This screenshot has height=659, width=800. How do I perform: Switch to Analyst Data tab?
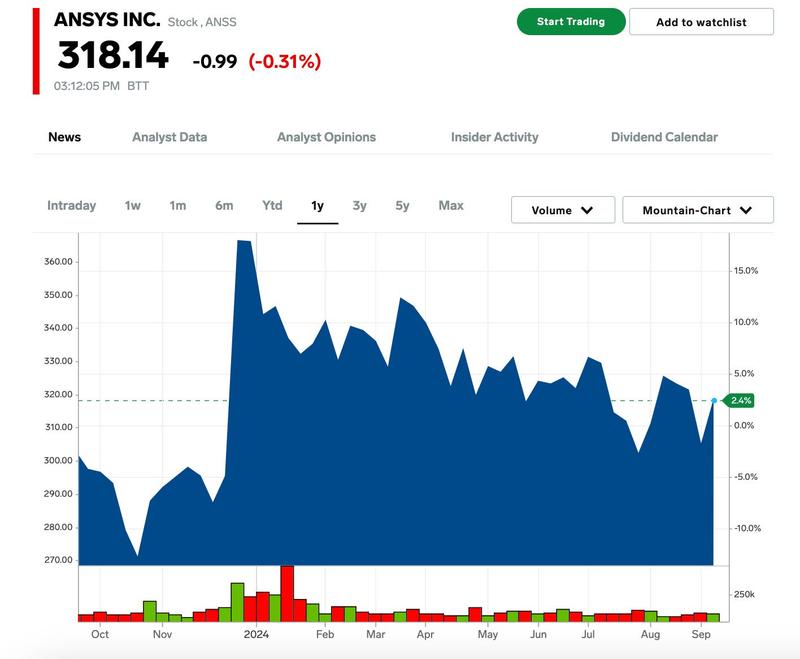pyautogui.click(x=169, y=137)
